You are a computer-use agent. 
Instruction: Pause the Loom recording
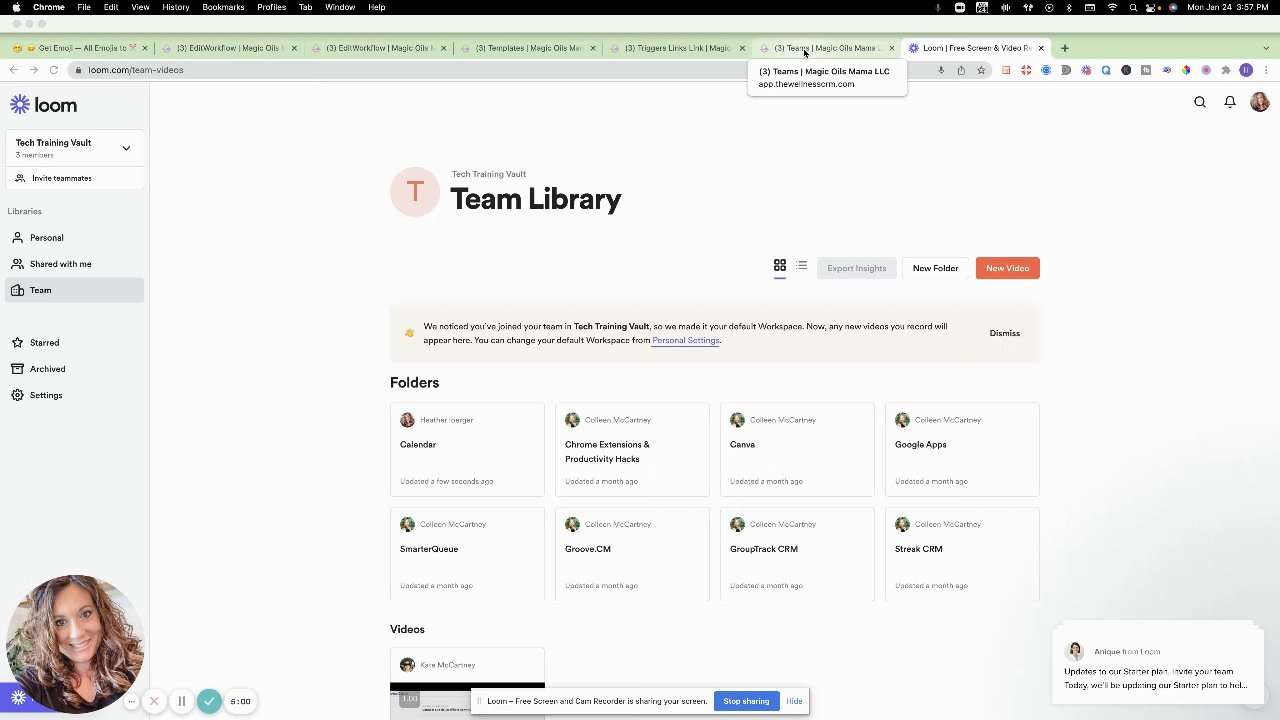point(182,701)
